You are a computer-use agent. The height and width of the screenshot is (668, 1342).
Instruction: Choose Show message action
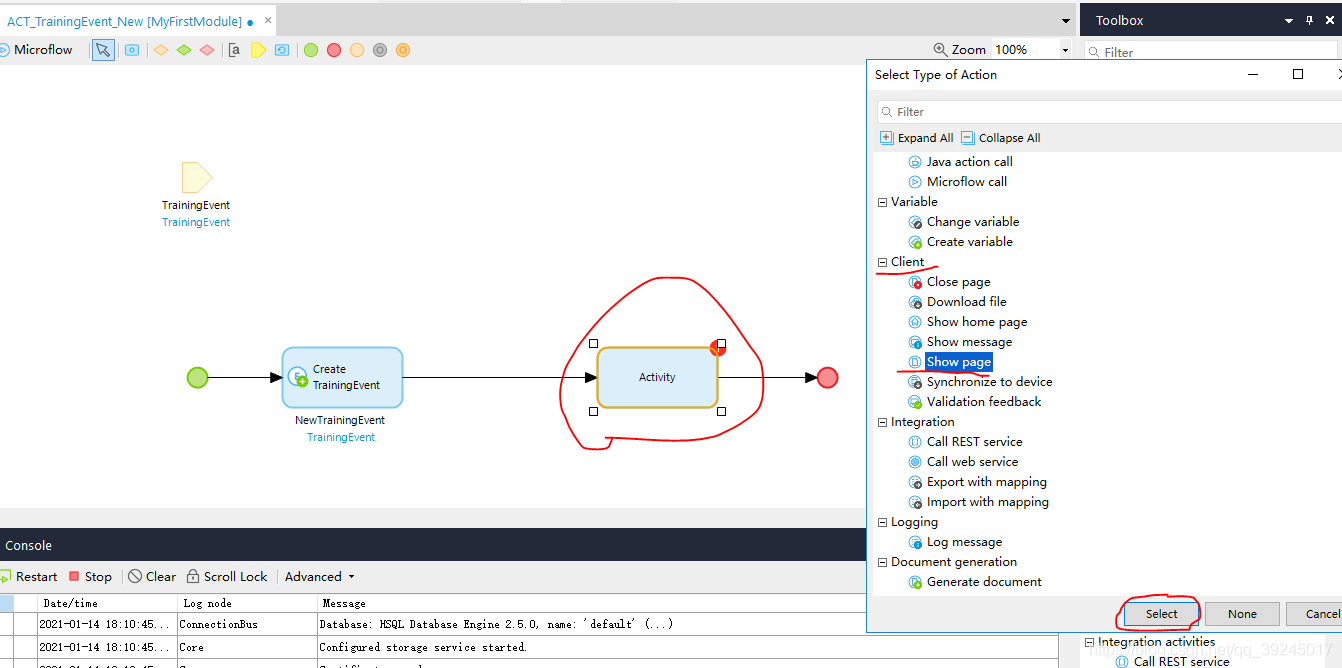969,342
